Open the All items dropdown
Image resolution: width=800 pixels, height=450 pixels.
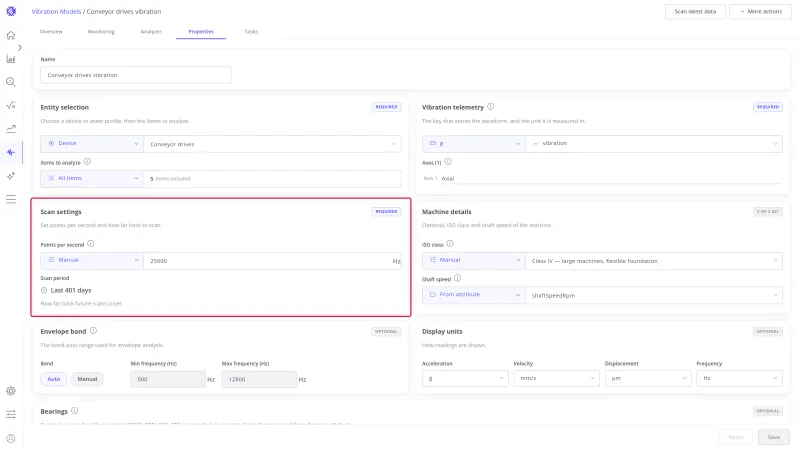tap(92, 179)
